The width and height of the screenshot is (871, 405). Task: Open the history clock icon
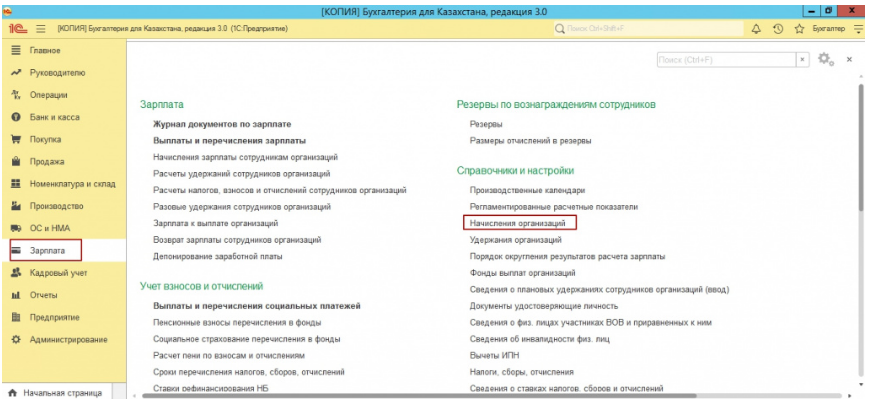(x=778, y=28)
